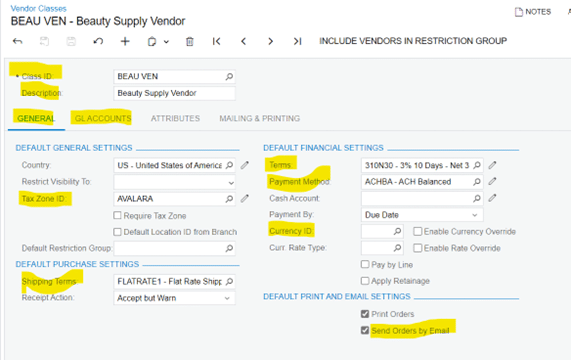Enable Apply Retainage checkbox
The height and width of the screenshot is (360, 571).
point(365,281)
